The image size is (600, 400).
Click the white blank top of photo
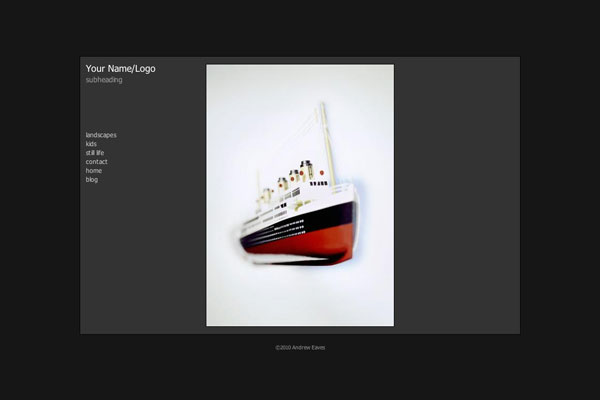click(x=300, y=82)
